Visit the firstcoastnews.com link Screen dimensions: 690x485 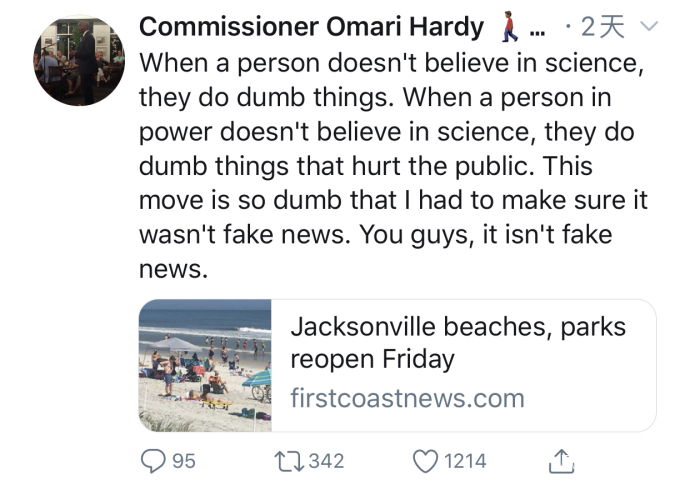click(x=407, y=398)
